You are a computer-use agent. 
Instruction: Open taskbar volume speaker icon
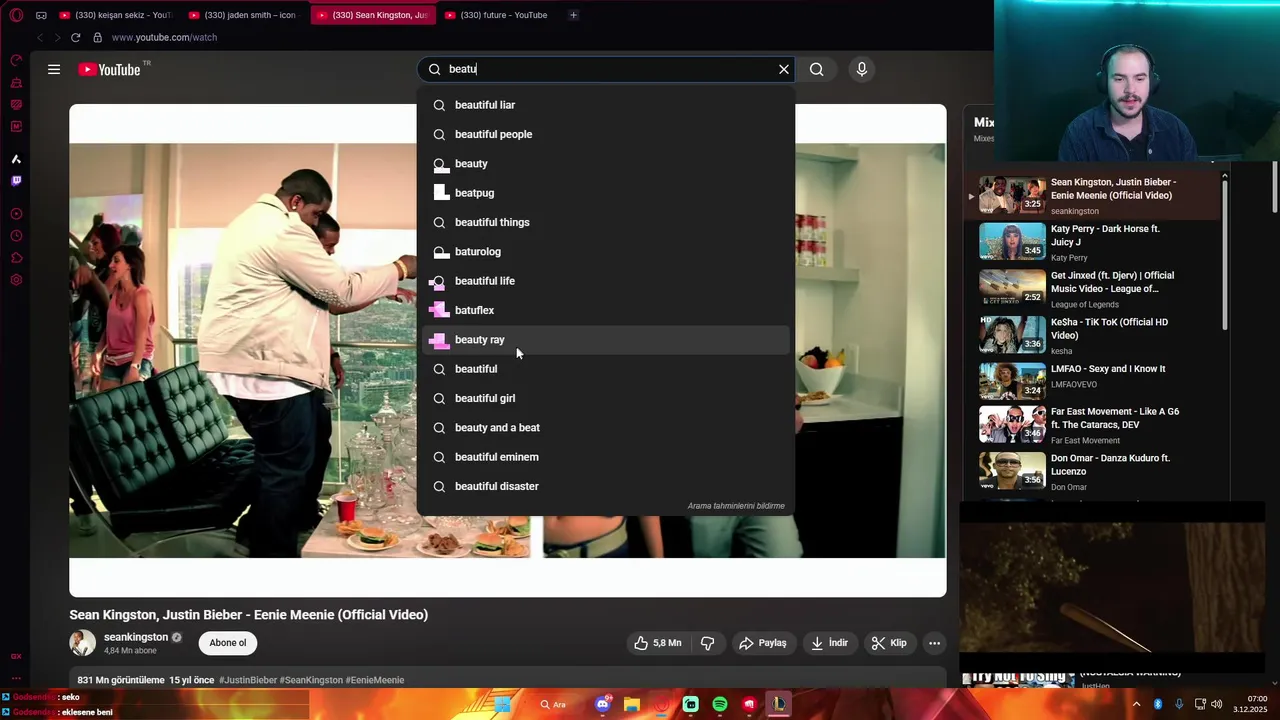[1217, 704]
